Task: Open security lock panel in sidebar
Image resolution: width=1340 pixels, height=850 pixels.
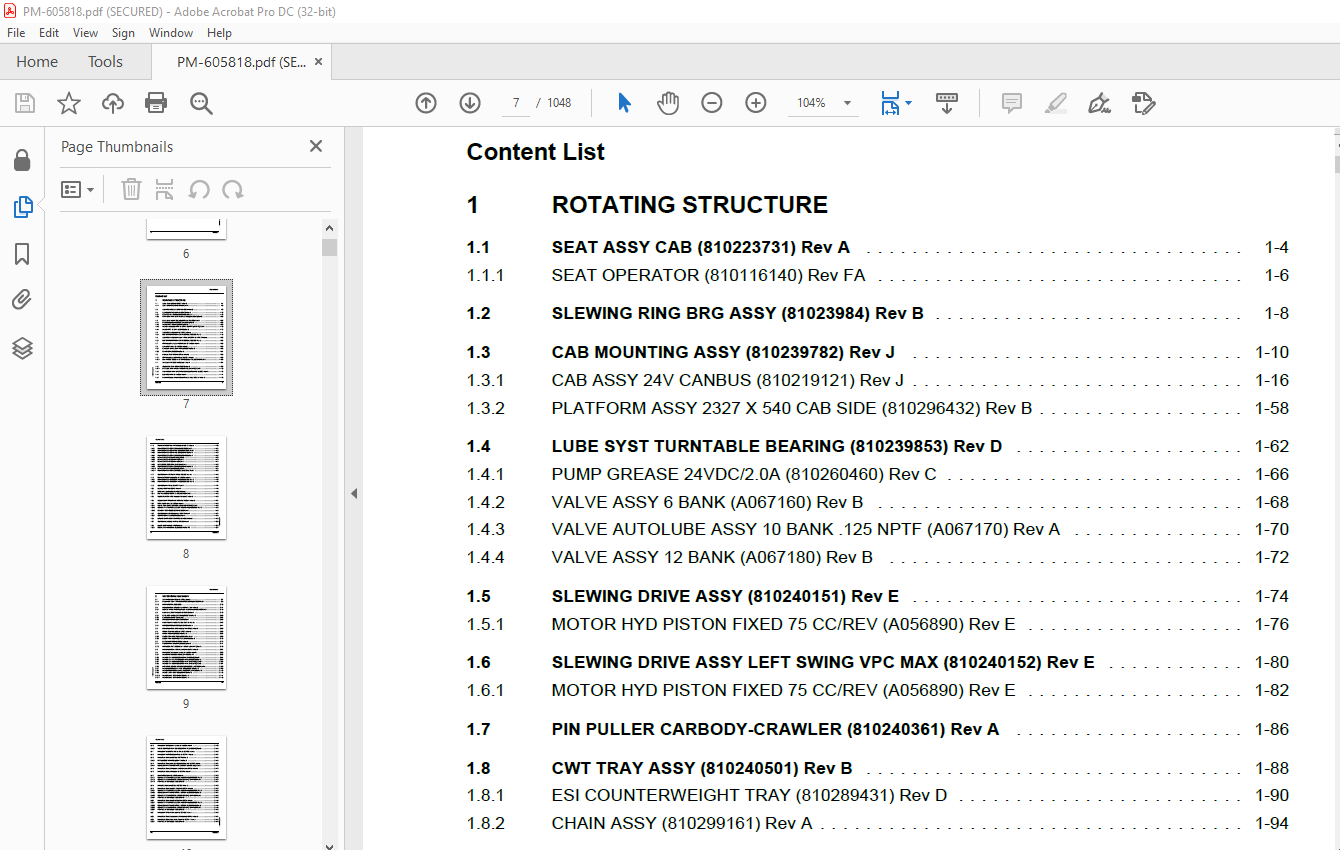Action: (x=22, y=160)
